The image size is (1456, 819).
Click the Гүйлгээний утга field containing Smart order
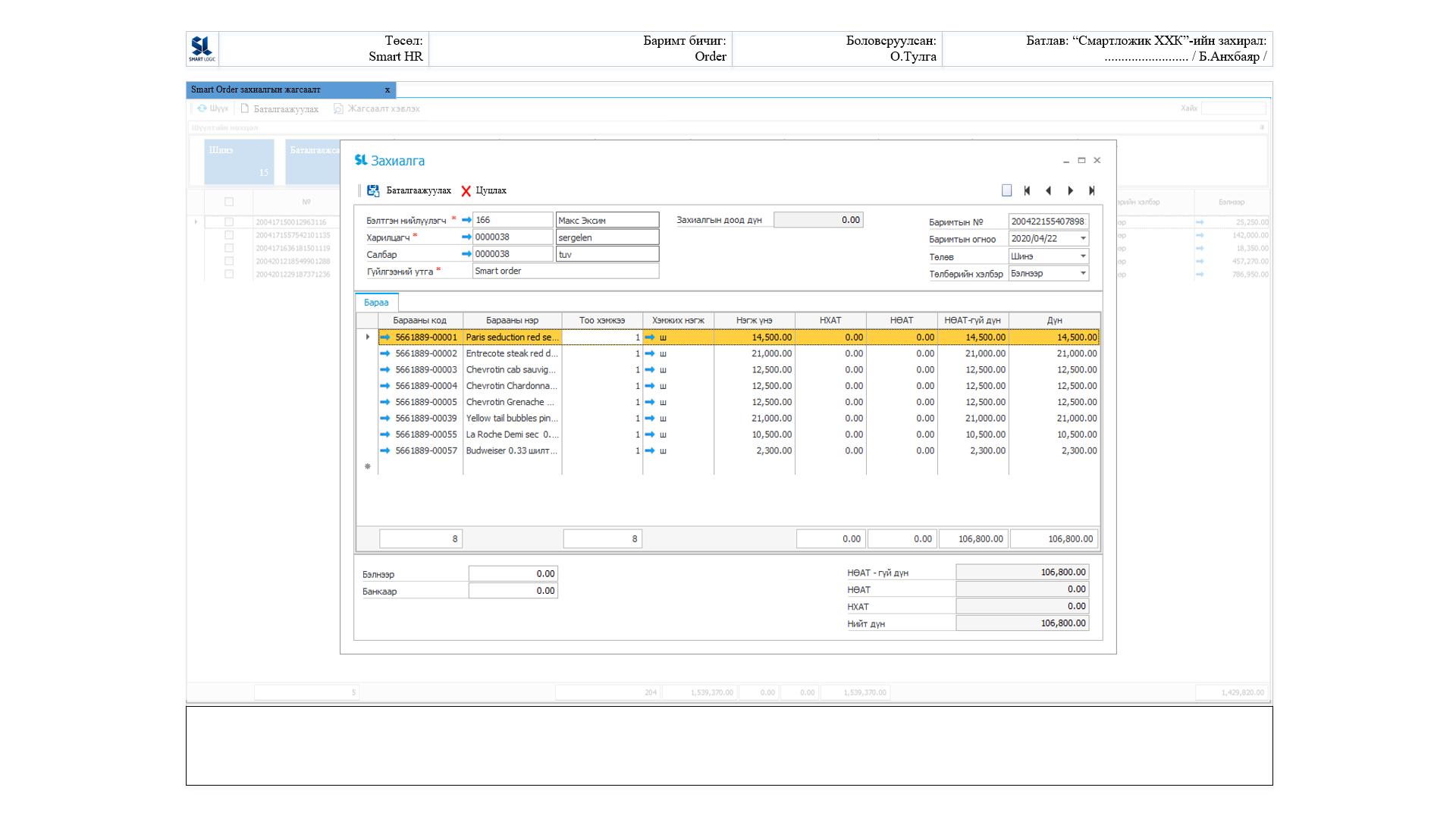566,271
